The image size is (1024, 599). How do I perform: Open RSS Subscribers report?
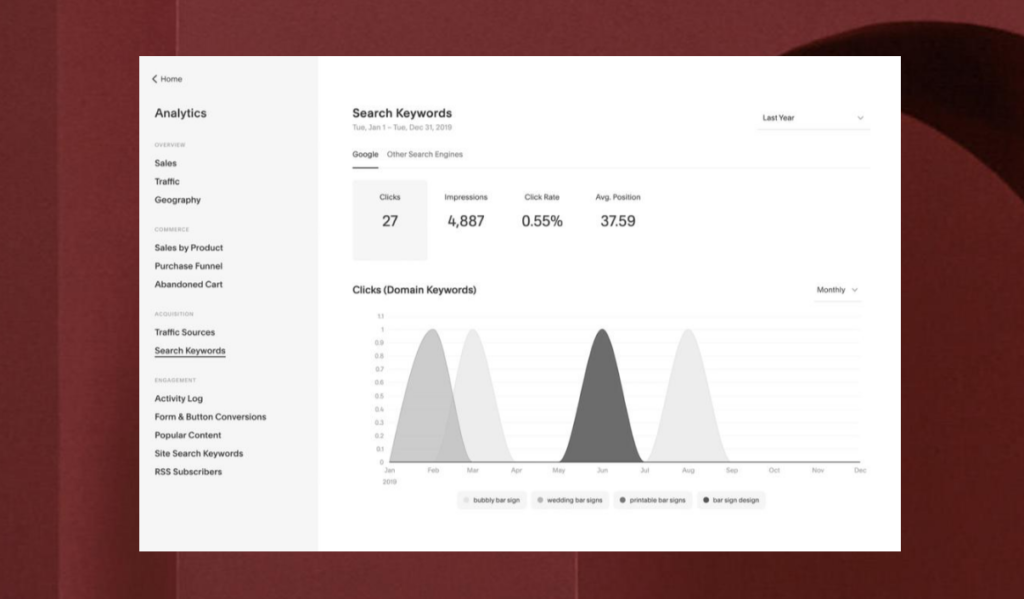coord(188,472)
